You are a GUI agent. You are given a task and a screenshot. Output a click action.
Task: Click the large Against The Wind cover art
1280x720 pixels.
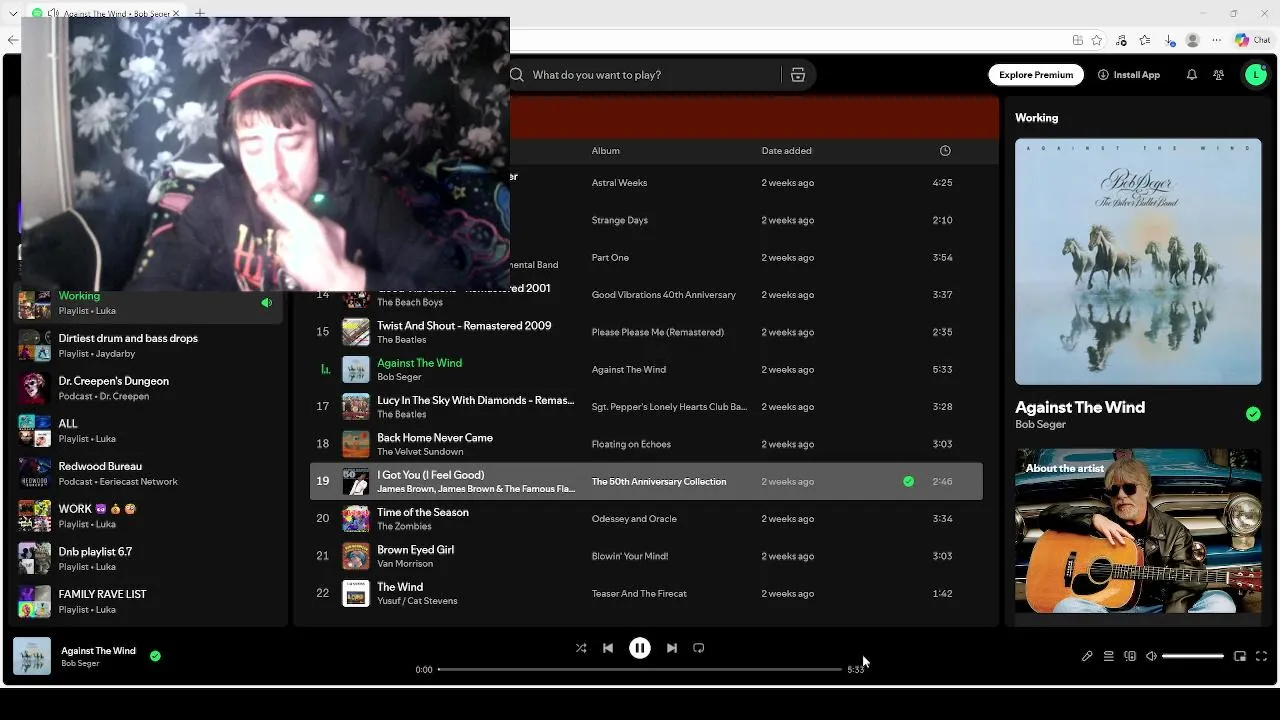click(1138, 262)
